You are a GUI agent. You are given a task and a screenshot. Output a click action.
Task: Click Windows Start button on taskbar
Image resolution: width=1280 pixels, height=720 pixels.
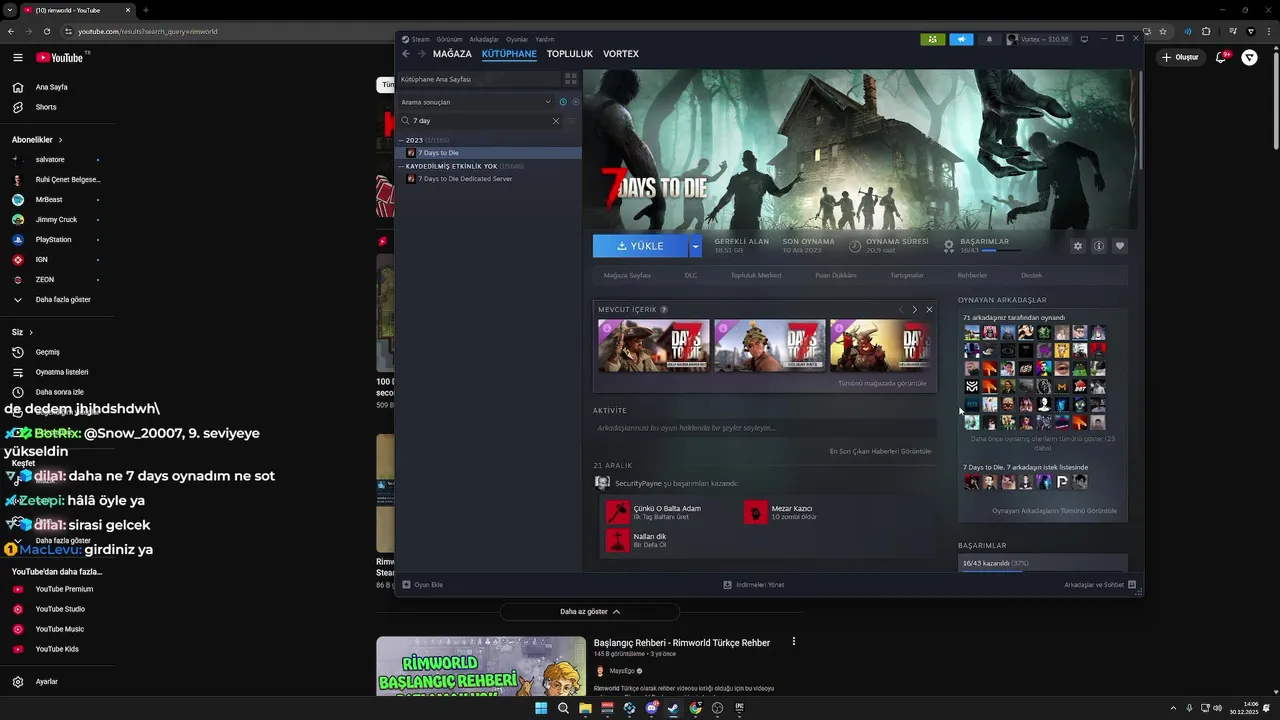(541, 708)
